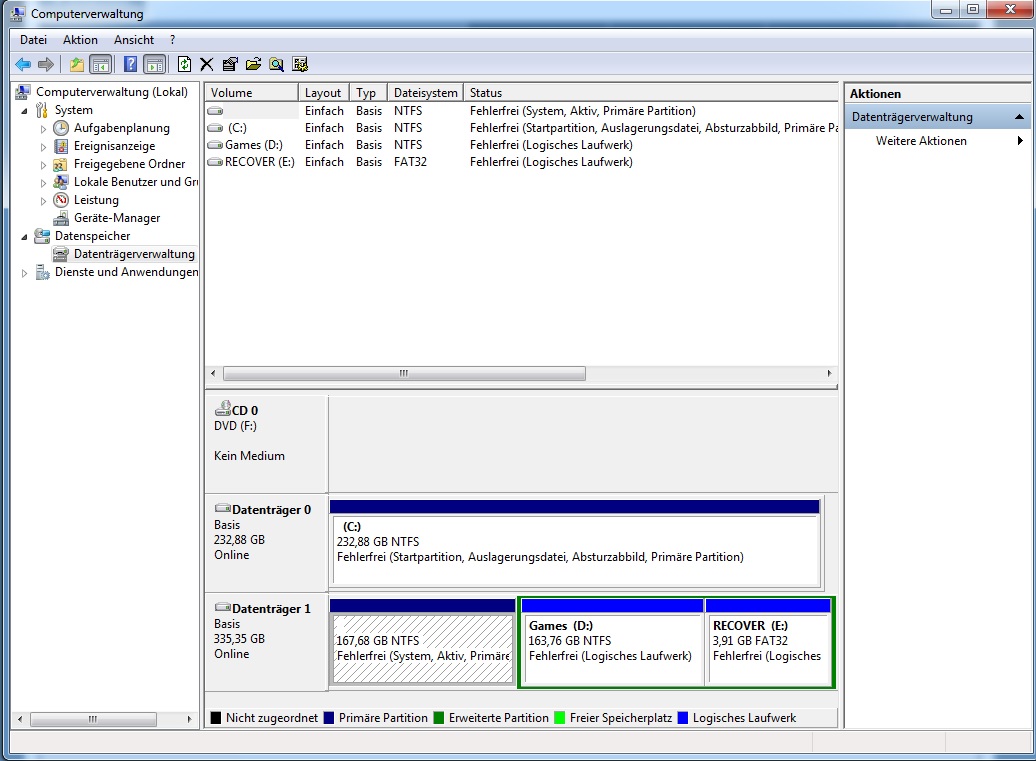Select the Games (D:) volume row

521,145
